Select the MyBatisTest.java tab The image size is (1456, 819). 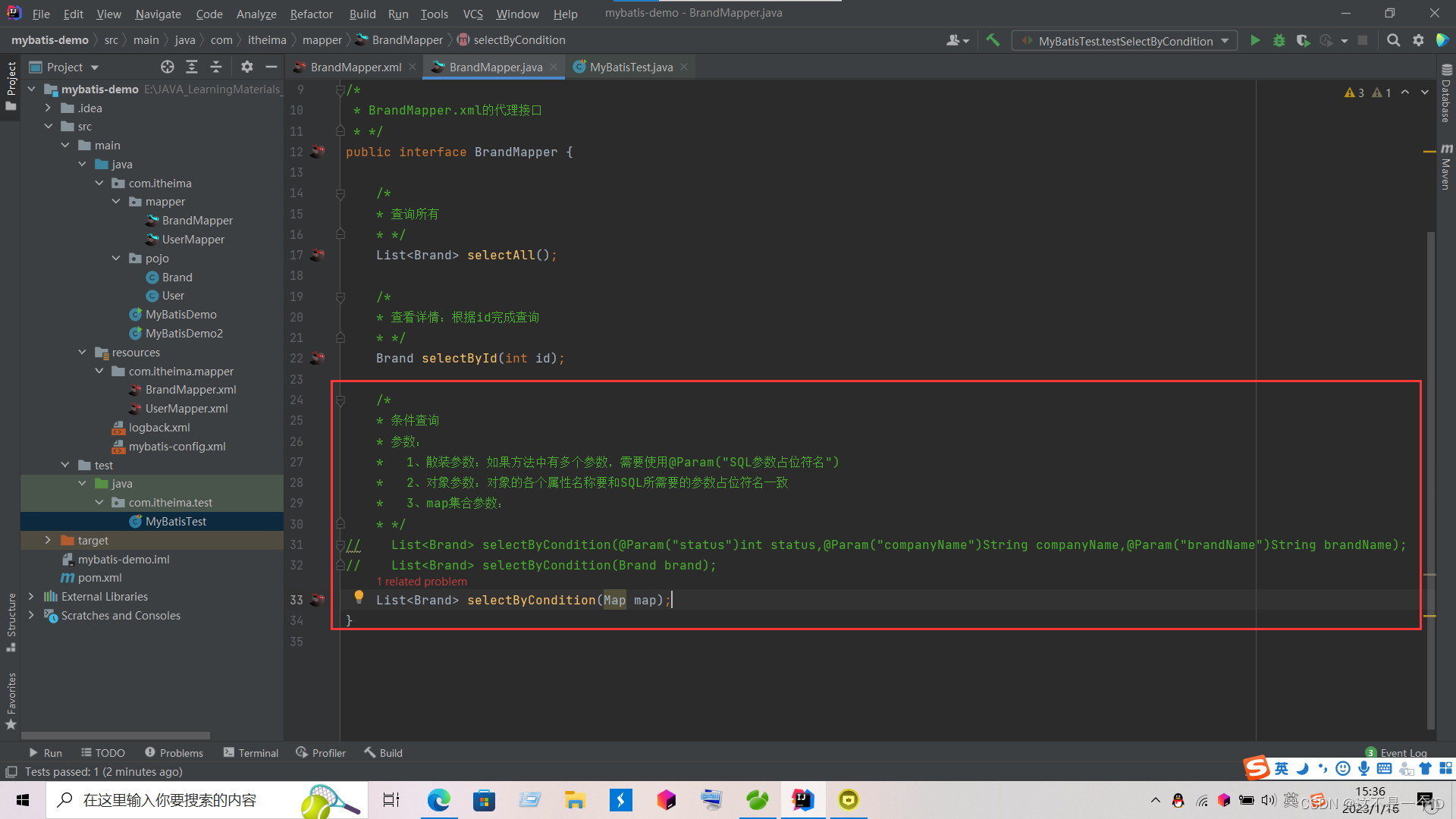click(630, 67)
